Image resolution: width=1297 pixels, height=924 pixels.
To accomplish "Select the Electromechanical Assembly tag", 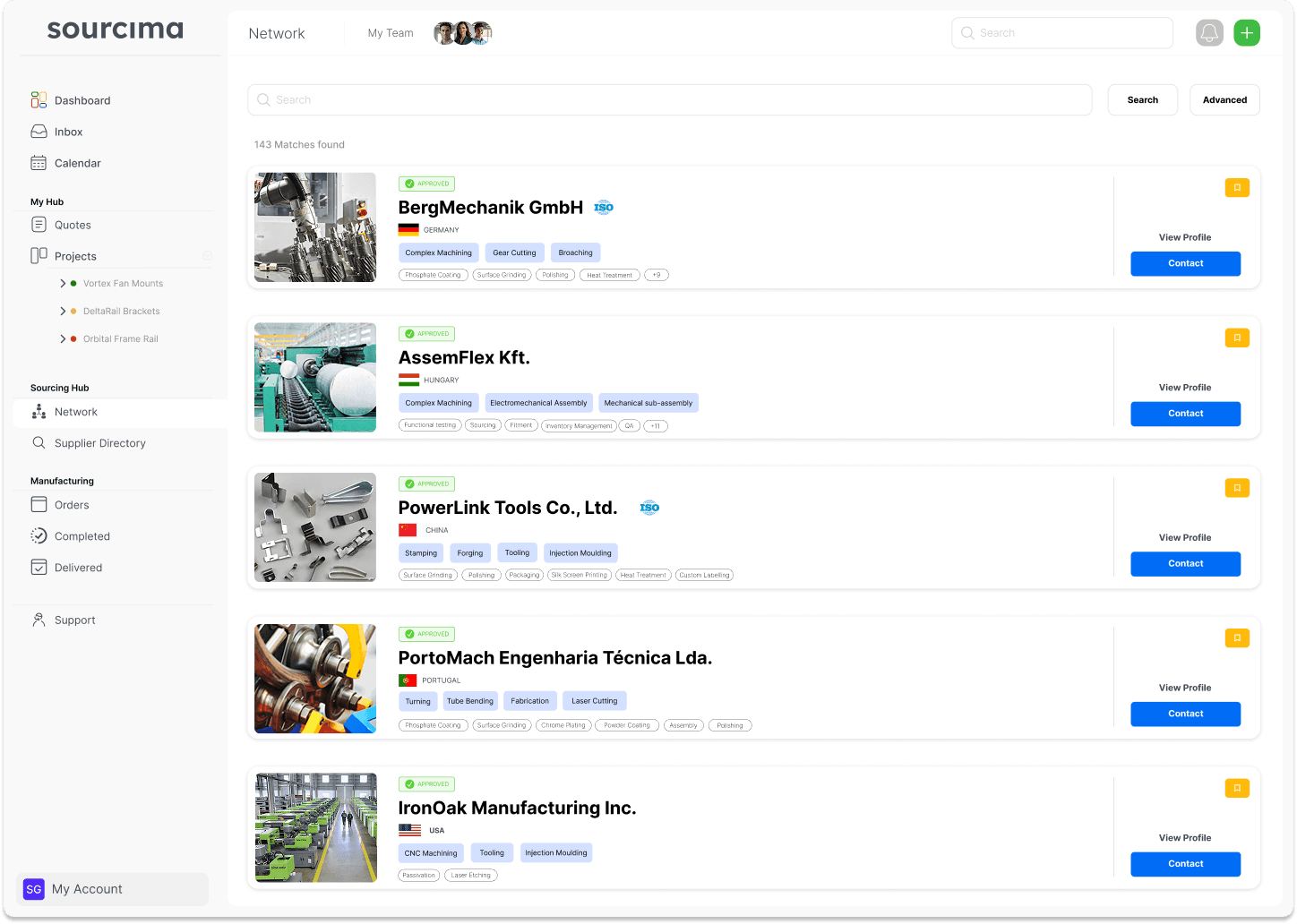I will point(538,403).
